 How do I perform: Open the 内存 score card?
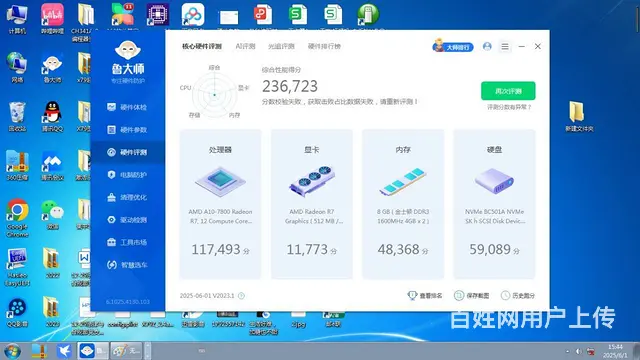pyautogui.click(x=403, y=204)
